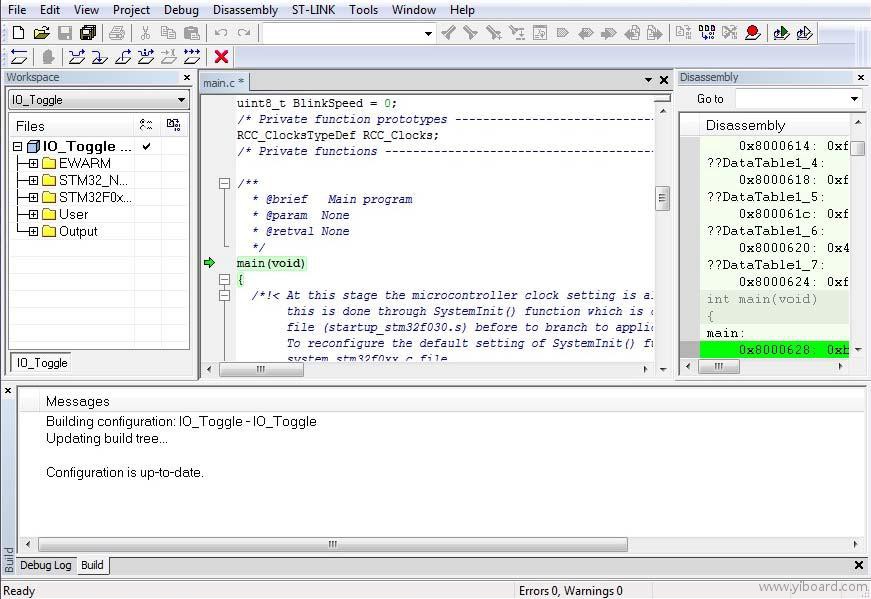This screenshot has height=599, width=871.
Task: Click the checkmark beside IO_Toggle project
Action: click(x=147, y=147)
